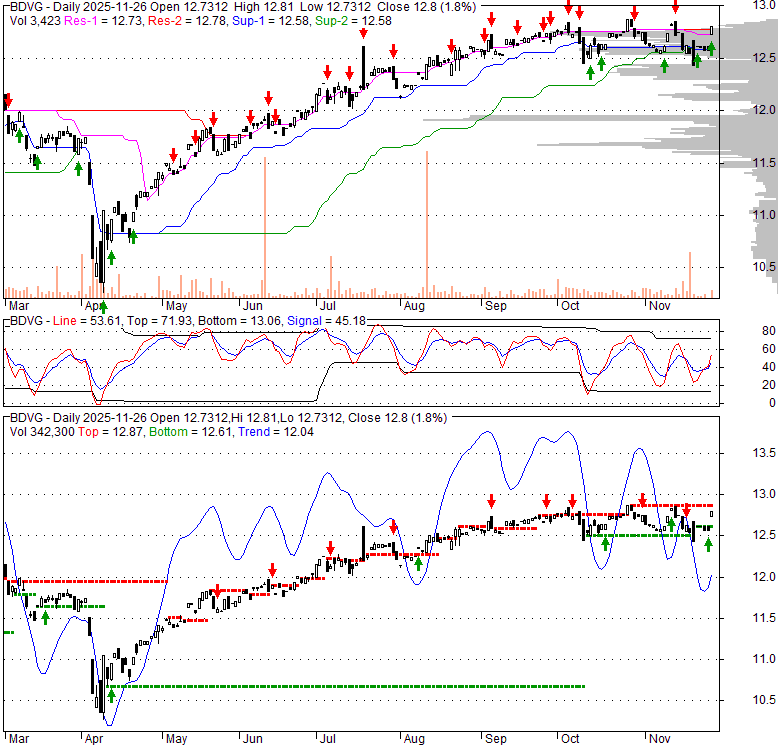Click the gray volume profile histogram on right
This screenshot has width=780, height=745.
(x=700, y=130)
